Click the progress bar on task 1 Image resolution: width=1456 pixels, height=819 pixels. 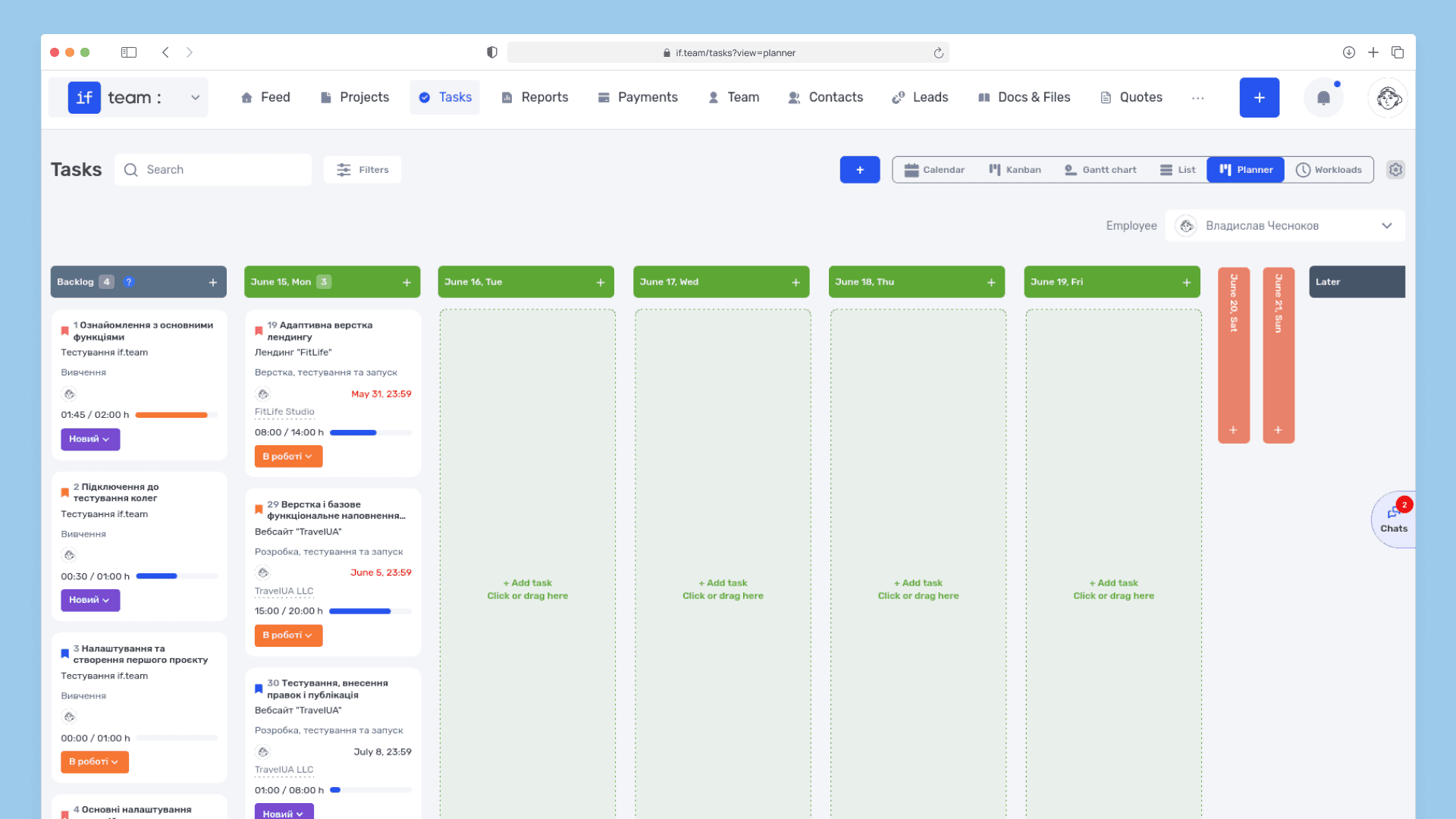coord(176,416)
